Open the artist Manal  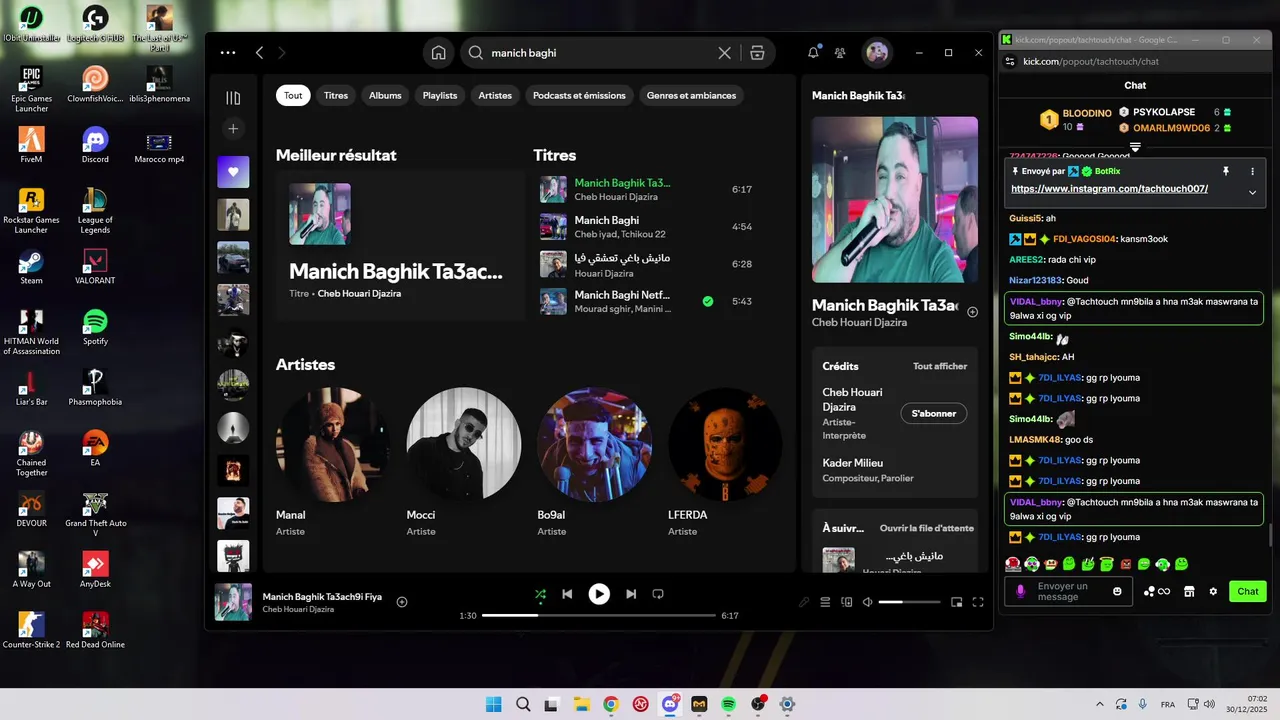coord(333,444)
